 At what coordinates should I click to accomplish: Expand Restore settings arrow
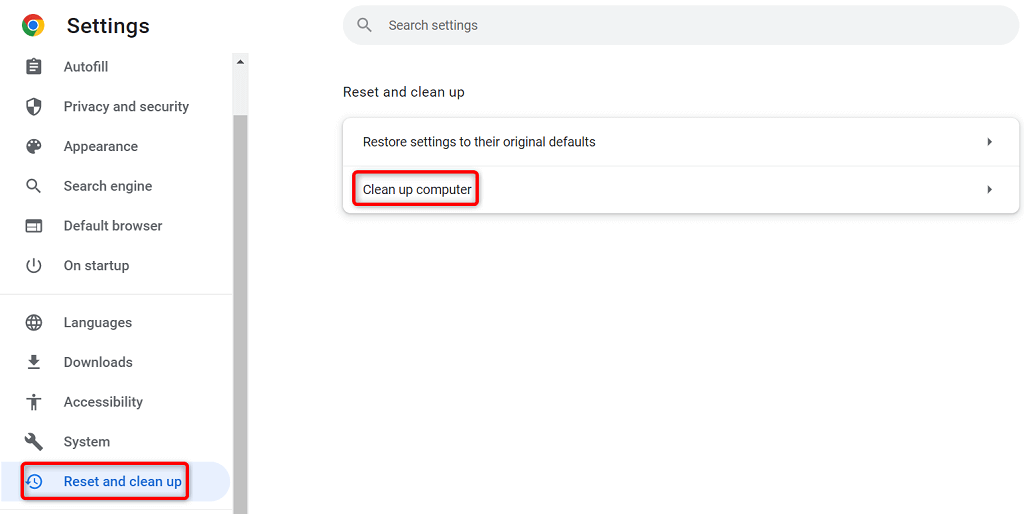point(989,142)
